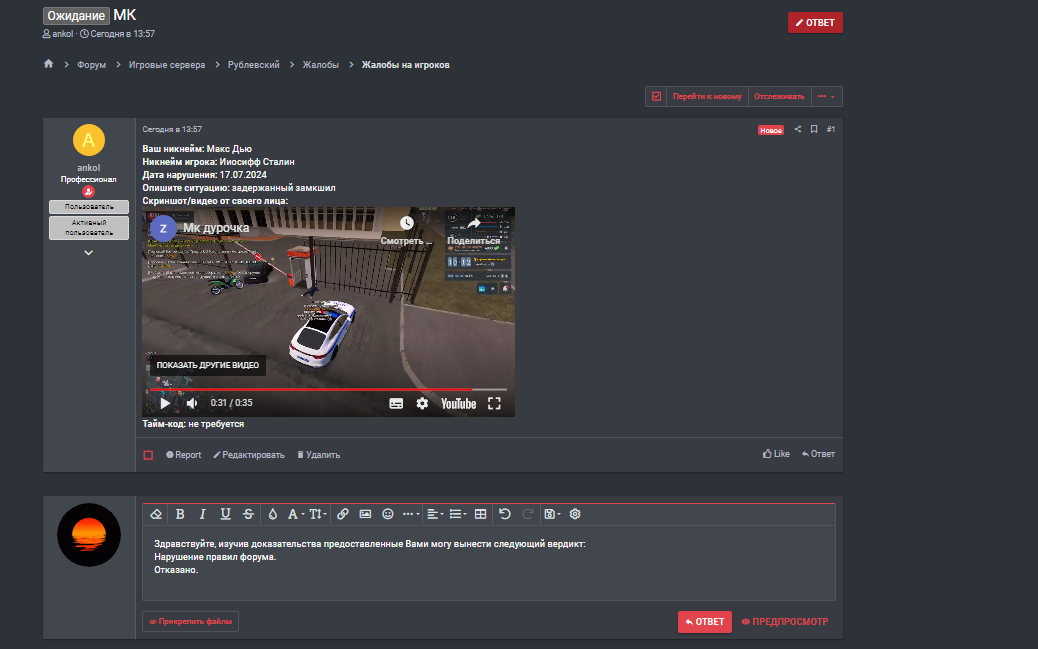Toggle the red thread-select checkbox above the post
This screenshot has width=1038, height=649.
[656, 97]
